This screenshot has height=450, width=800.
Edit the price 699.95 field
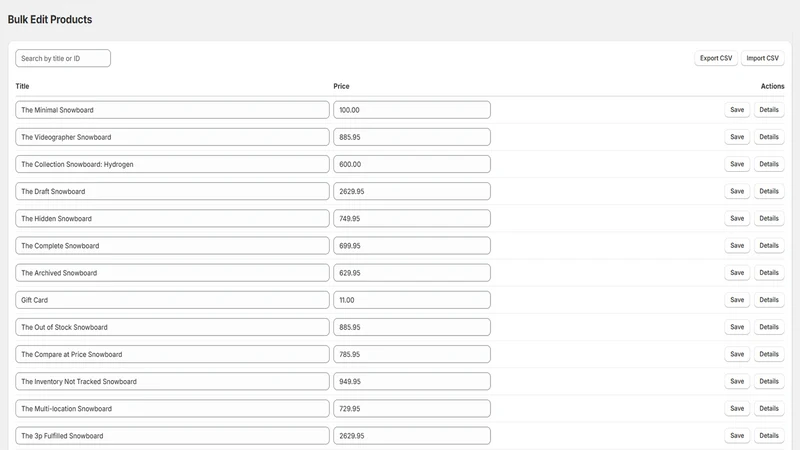pos(412,245)
